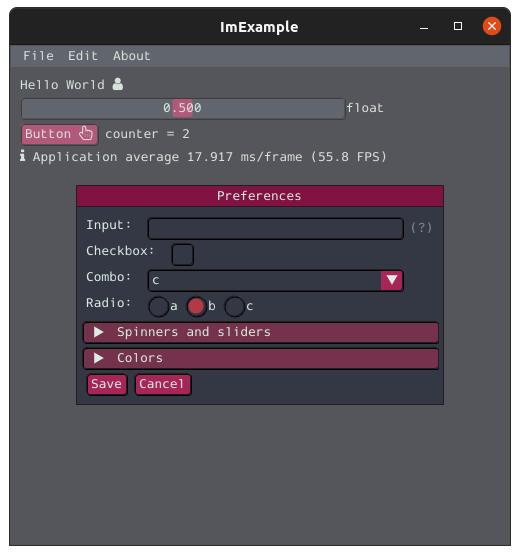Click the Application average frame rate text
Screen dimensions: 520x555
tap(210, 157)
